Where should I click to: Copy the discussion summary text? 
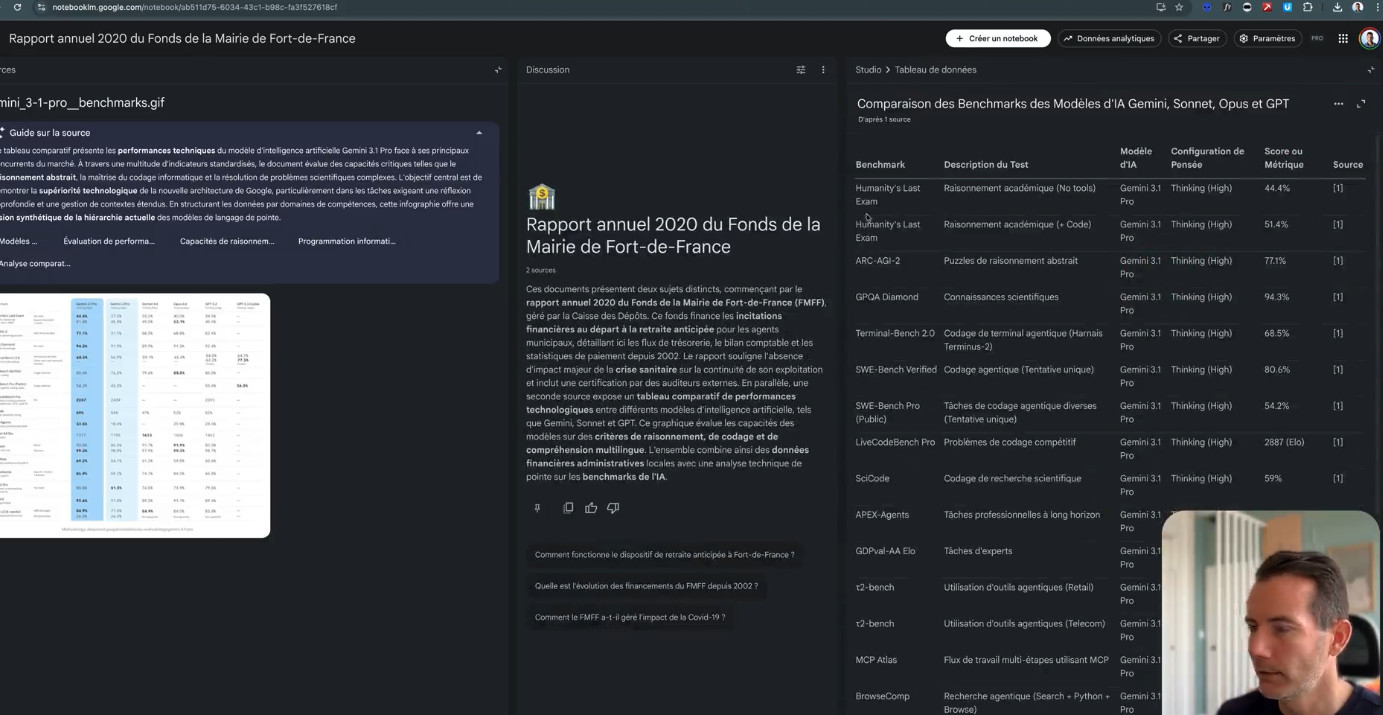(x=568, y=508)
